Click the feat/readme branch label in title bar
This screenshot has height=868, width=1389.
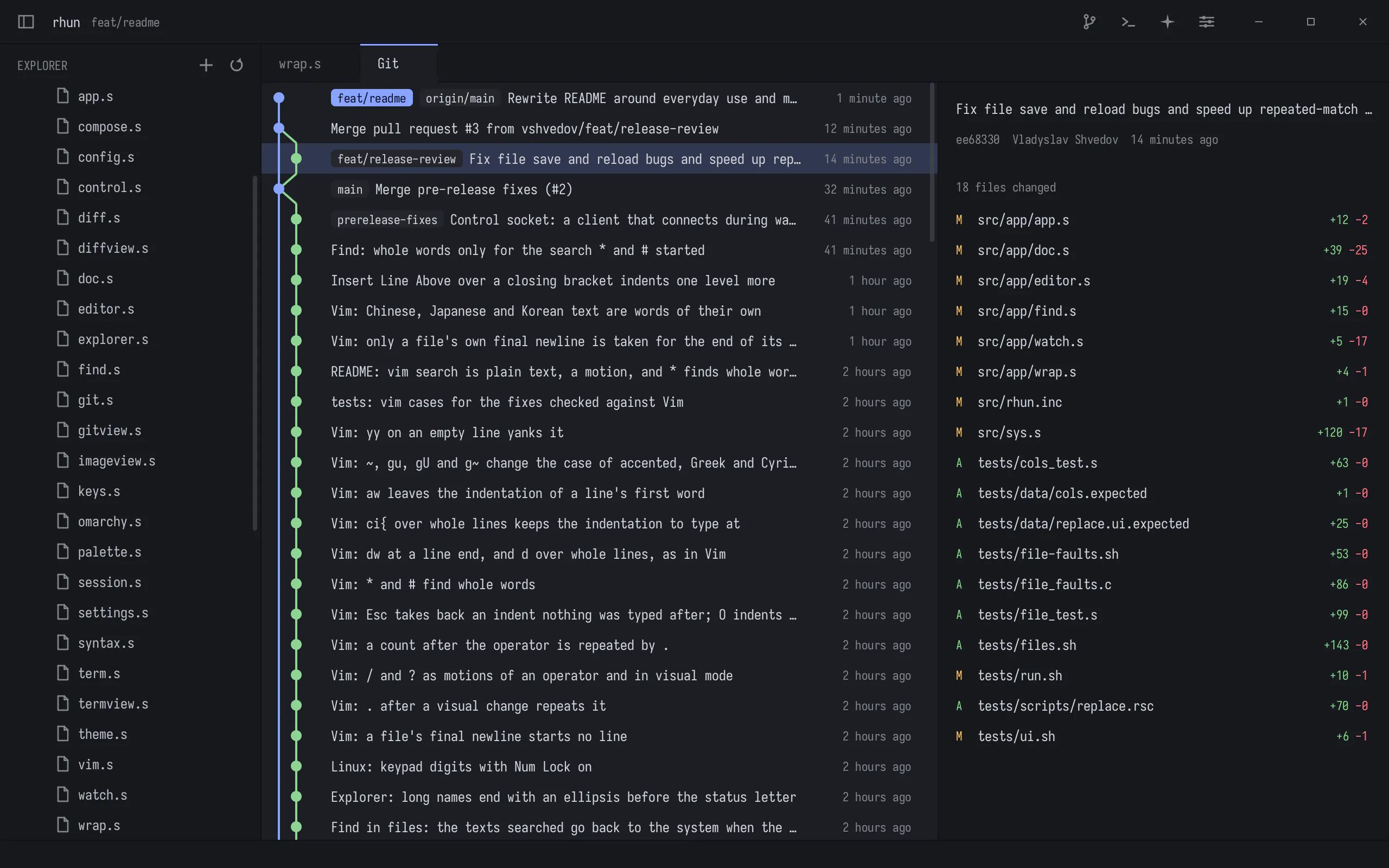[125, 22]
